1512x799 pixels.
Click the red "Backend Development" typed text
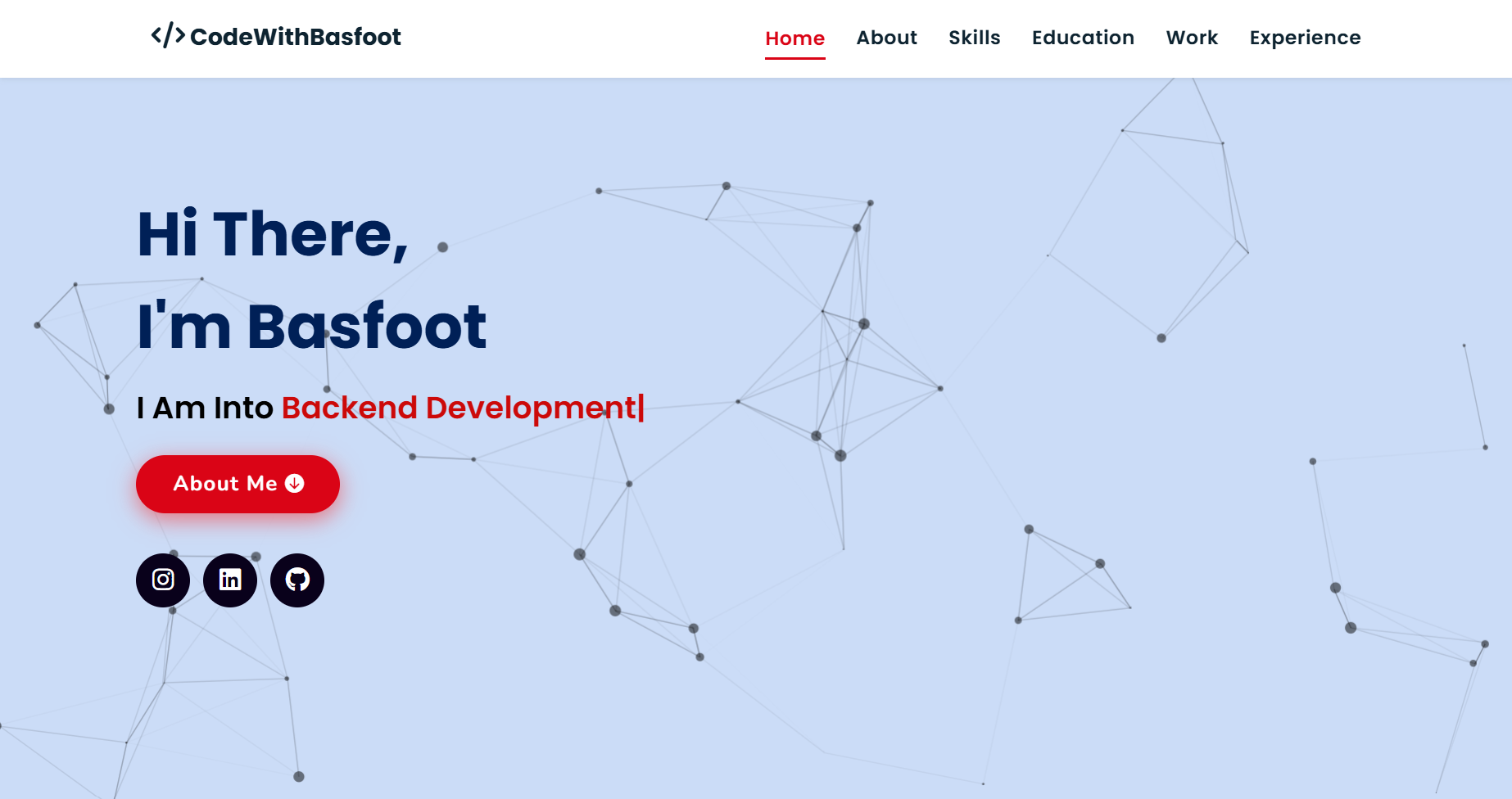pyautogui.click(x=459, y=408)
